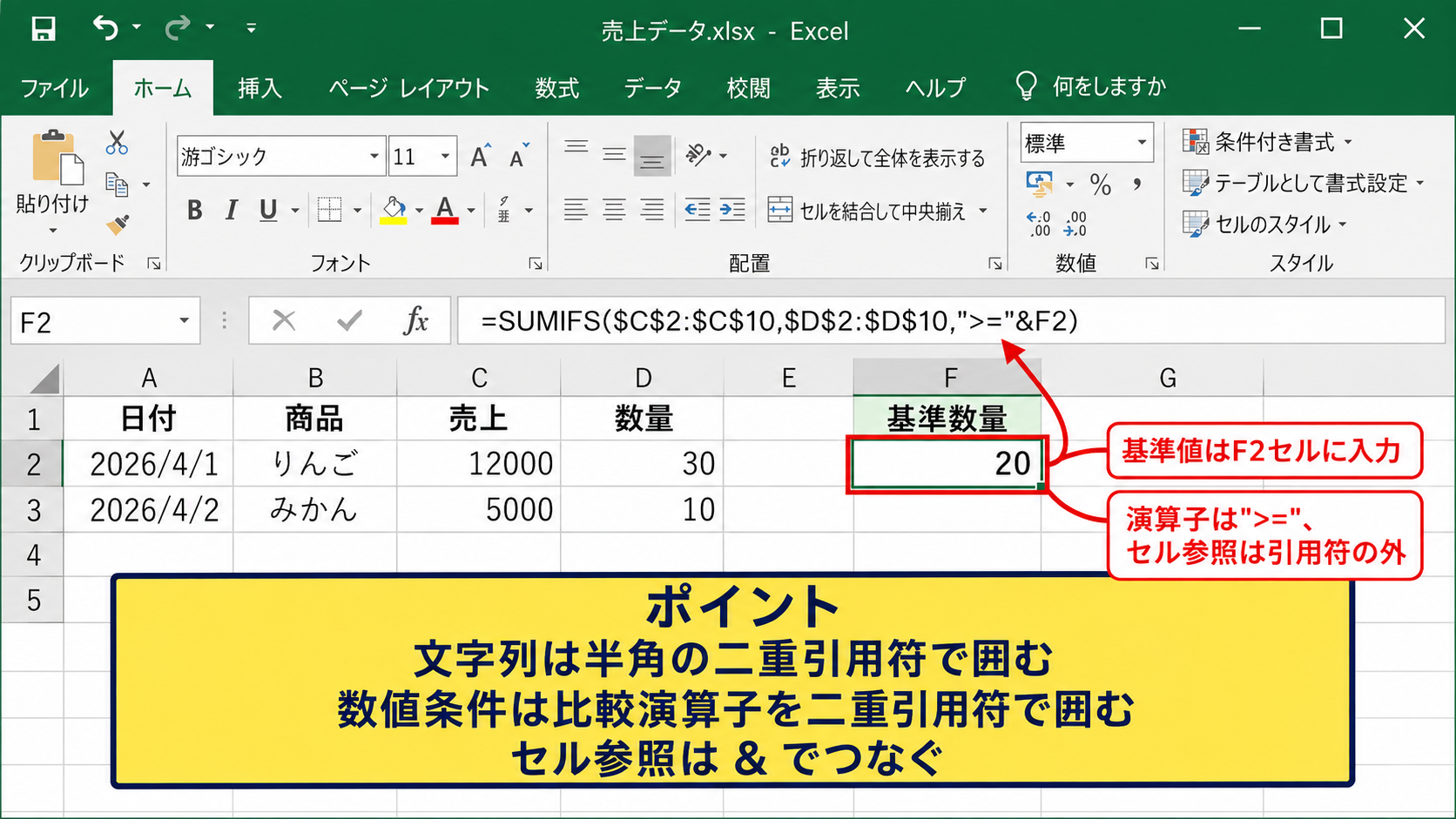The image size is (1456, 819).
Task: Switch to the データ tab
Action: [652, 88]
